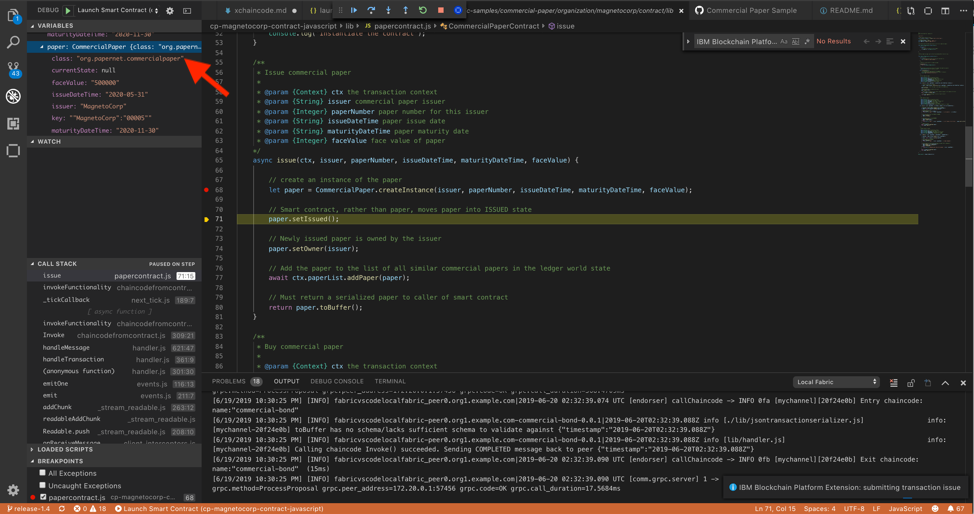974x514 pixels.
Task: Open changes icon in editor title bar
Action: [x=910, y=11]
